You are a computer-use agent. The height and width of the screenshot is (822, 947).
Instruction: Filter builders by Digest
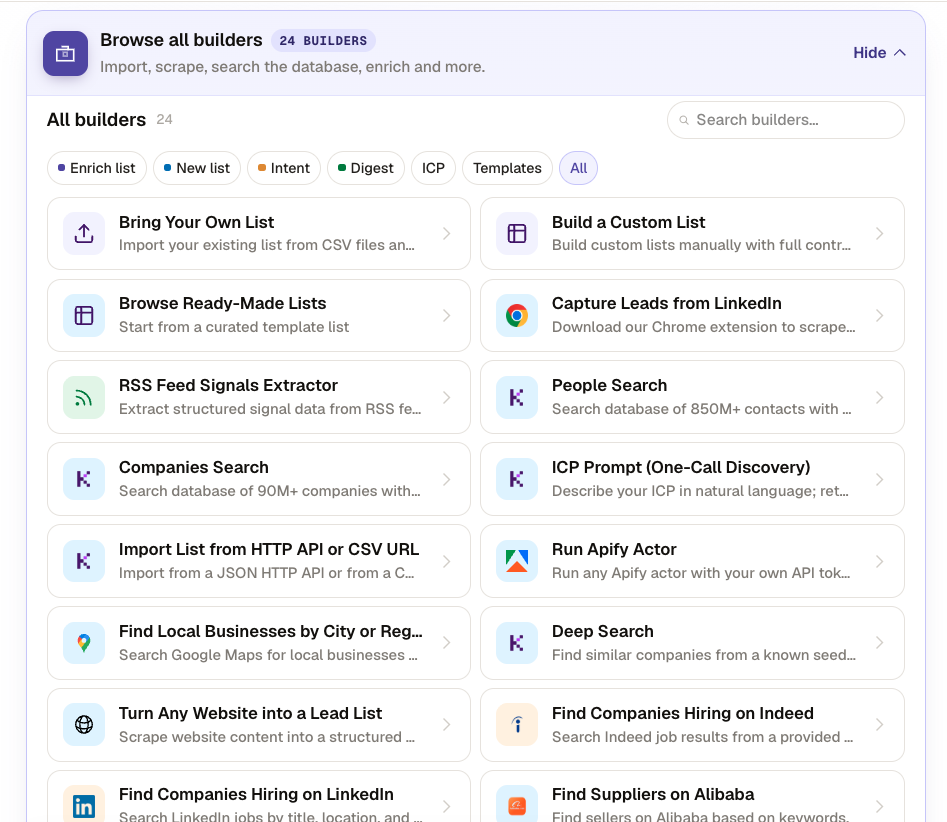(x=366, y=168)
